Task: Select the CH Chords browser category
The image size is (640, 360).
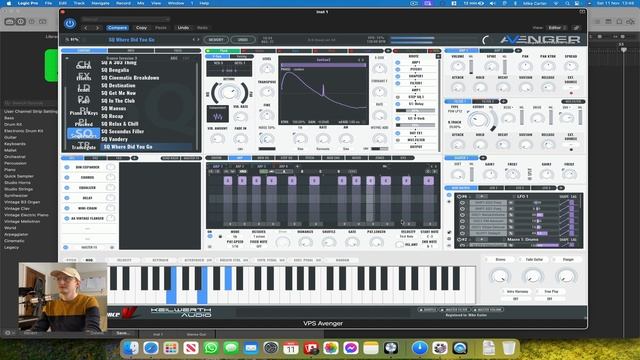Action: [x=83, y=64]
